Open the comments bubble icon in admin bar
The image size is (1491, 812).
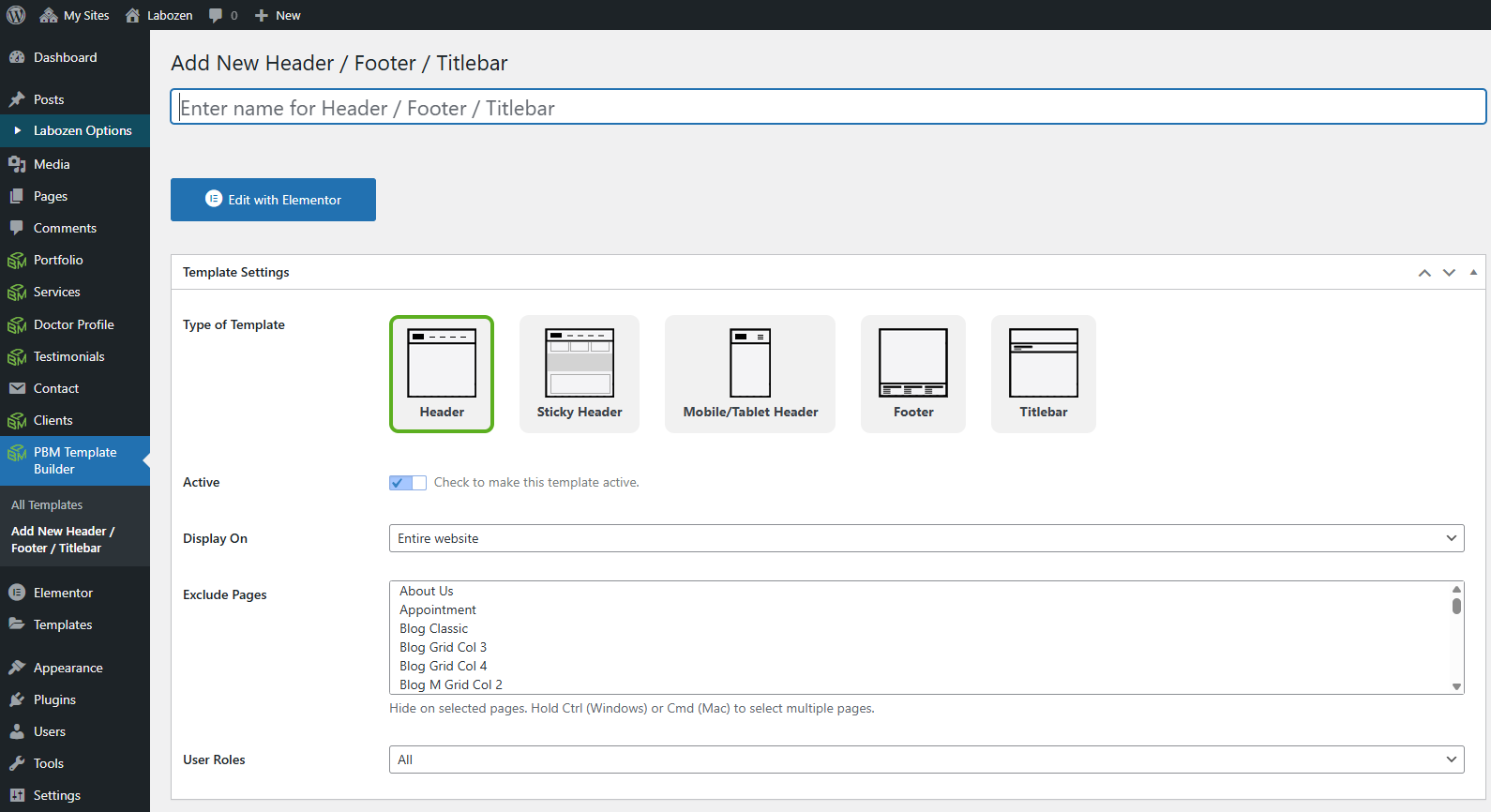(x=217, y=15)
